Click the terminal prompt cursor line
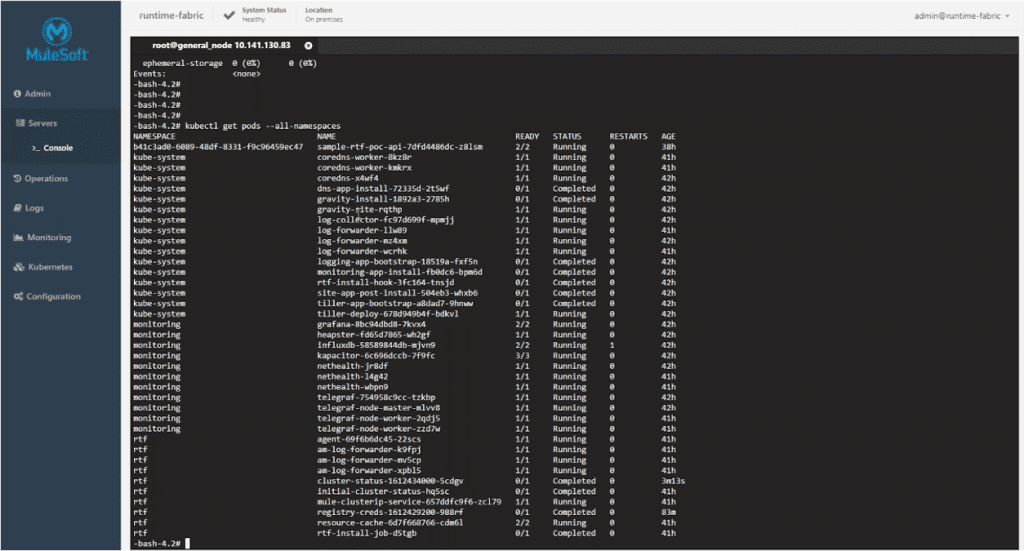 [161, 543]
